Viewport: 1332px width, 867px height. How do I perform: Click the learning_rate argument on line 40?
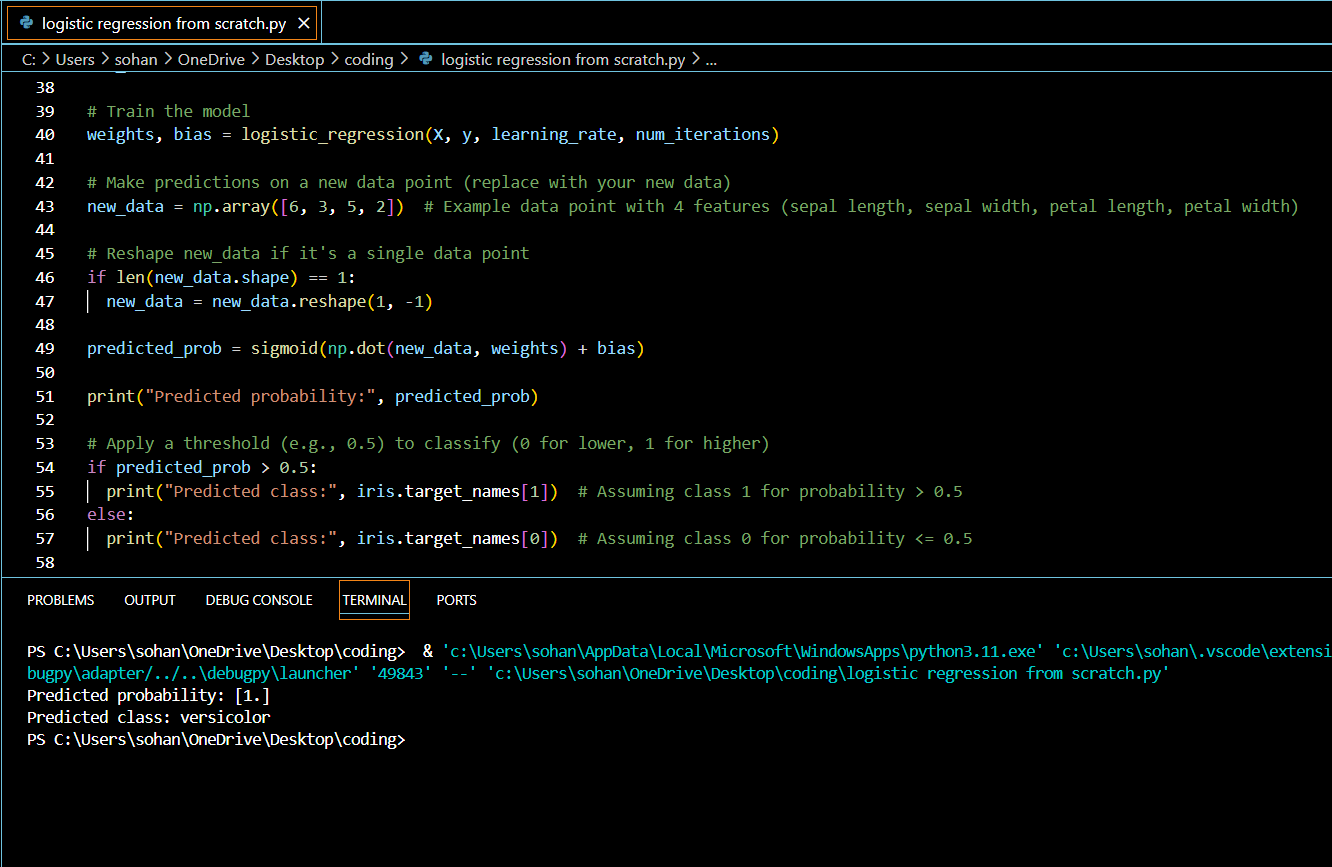[554, 135]
